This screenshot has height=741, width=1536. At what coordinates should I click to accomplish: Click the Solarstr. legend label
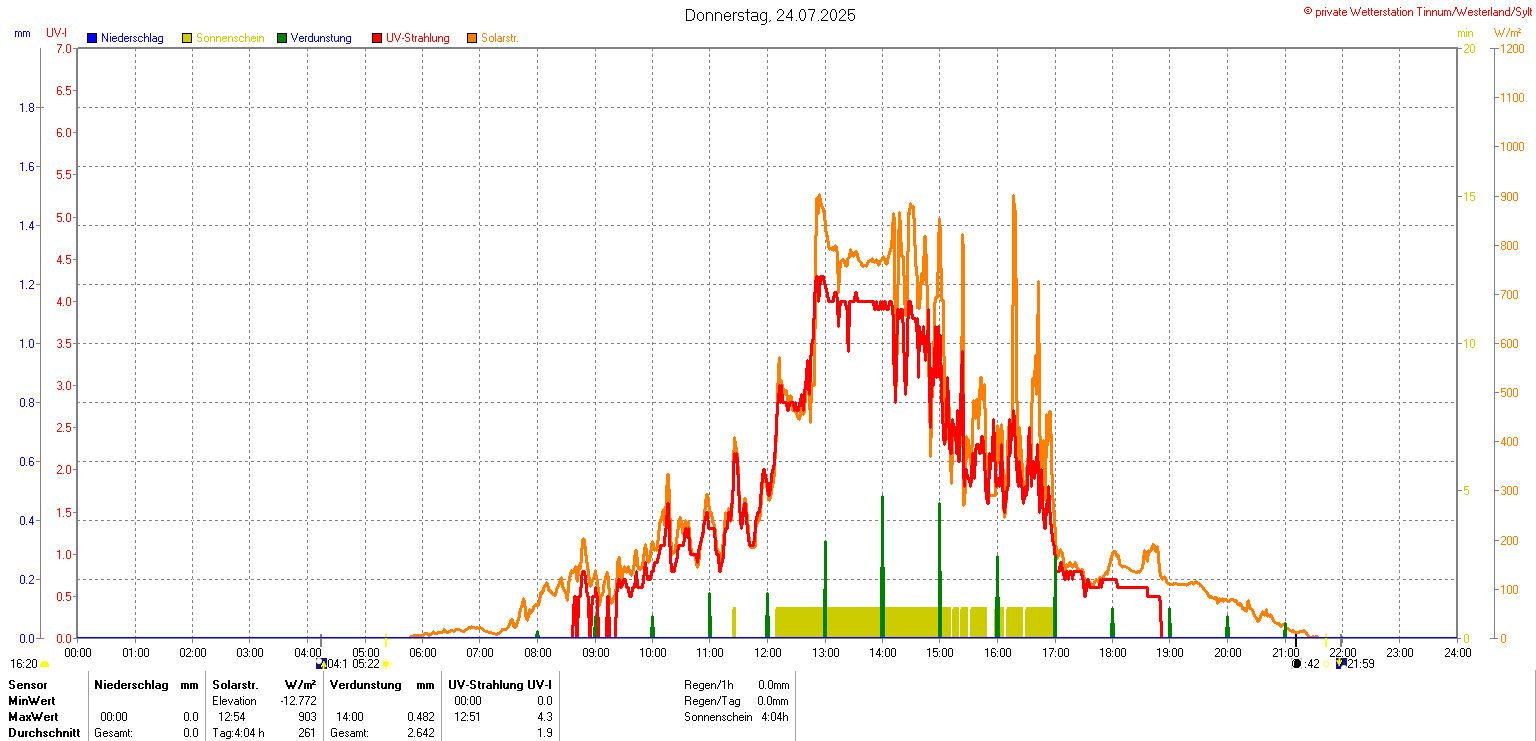[499, 38]
